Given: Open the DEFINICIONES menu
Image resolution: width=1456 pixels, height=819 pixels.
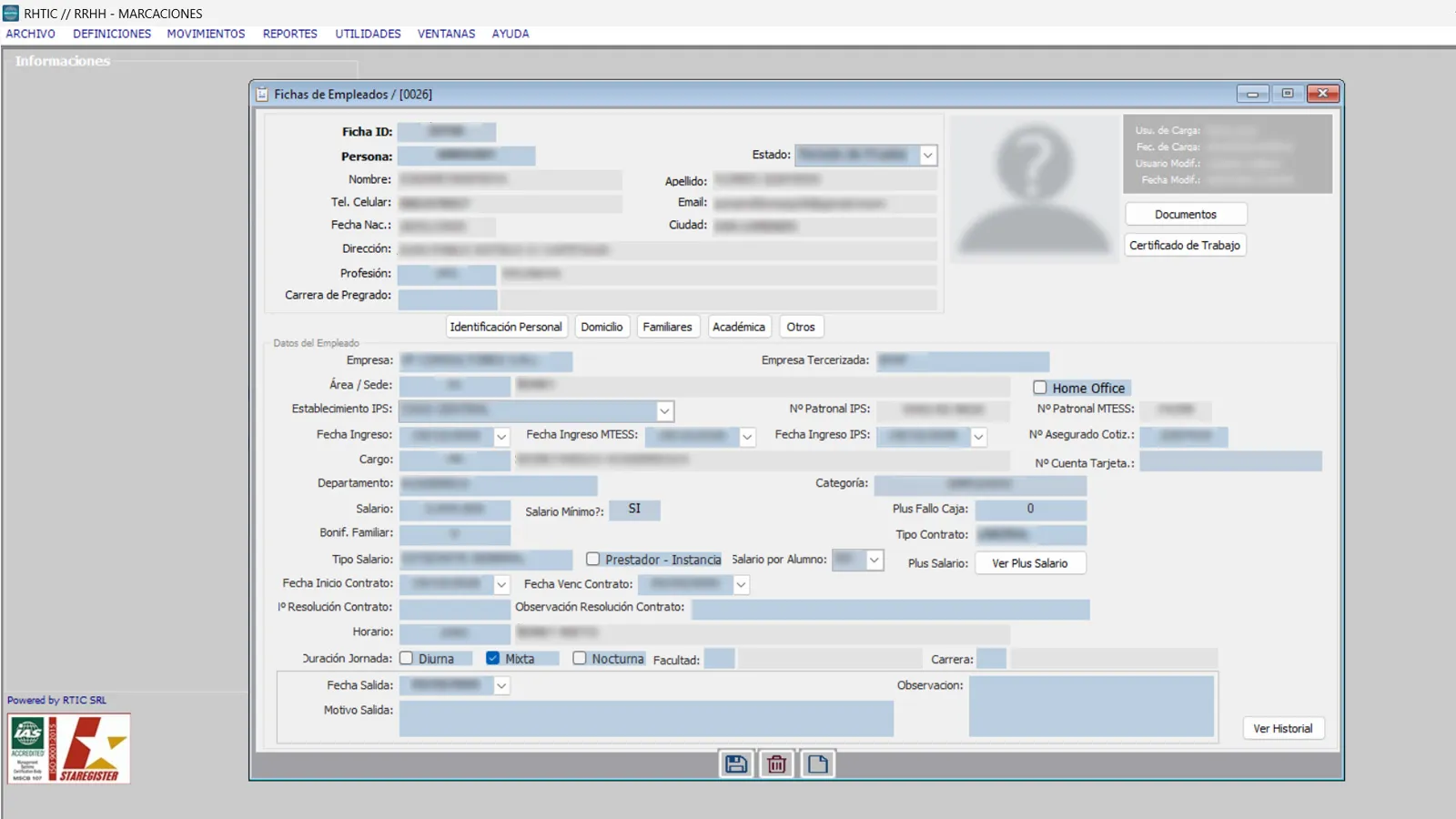Looking at the screenshot, I should (112, 34).
